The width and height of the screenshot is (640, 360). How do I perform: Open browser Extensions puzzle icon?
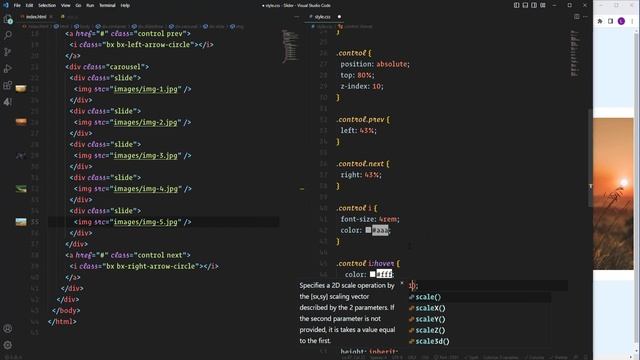pos(600,21)
